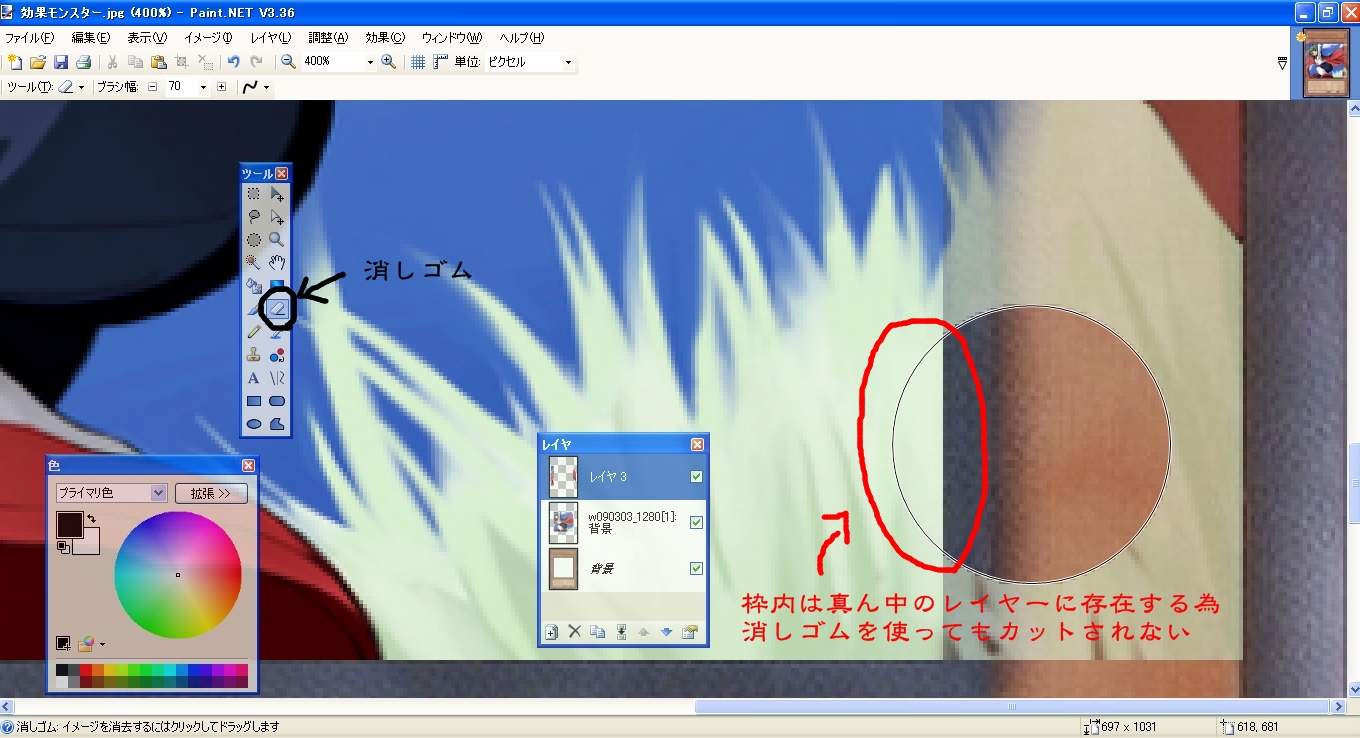The height and width of the screenshot is (738, 1360).
Task: Toggle visibility of レイヤ 3 layer
Action: pyautogui.click(x=697, y=477)
